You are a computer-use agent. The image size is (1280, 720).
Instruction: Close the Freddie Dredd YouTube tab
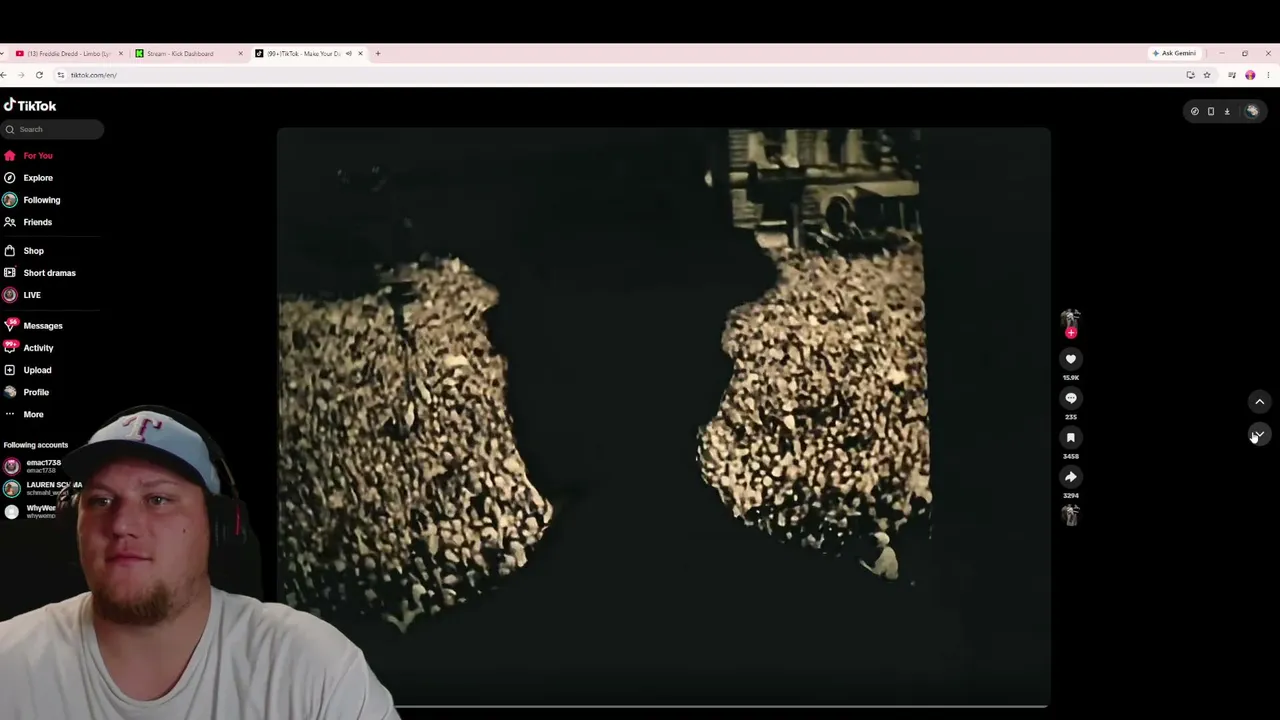(x=121, y=54)
